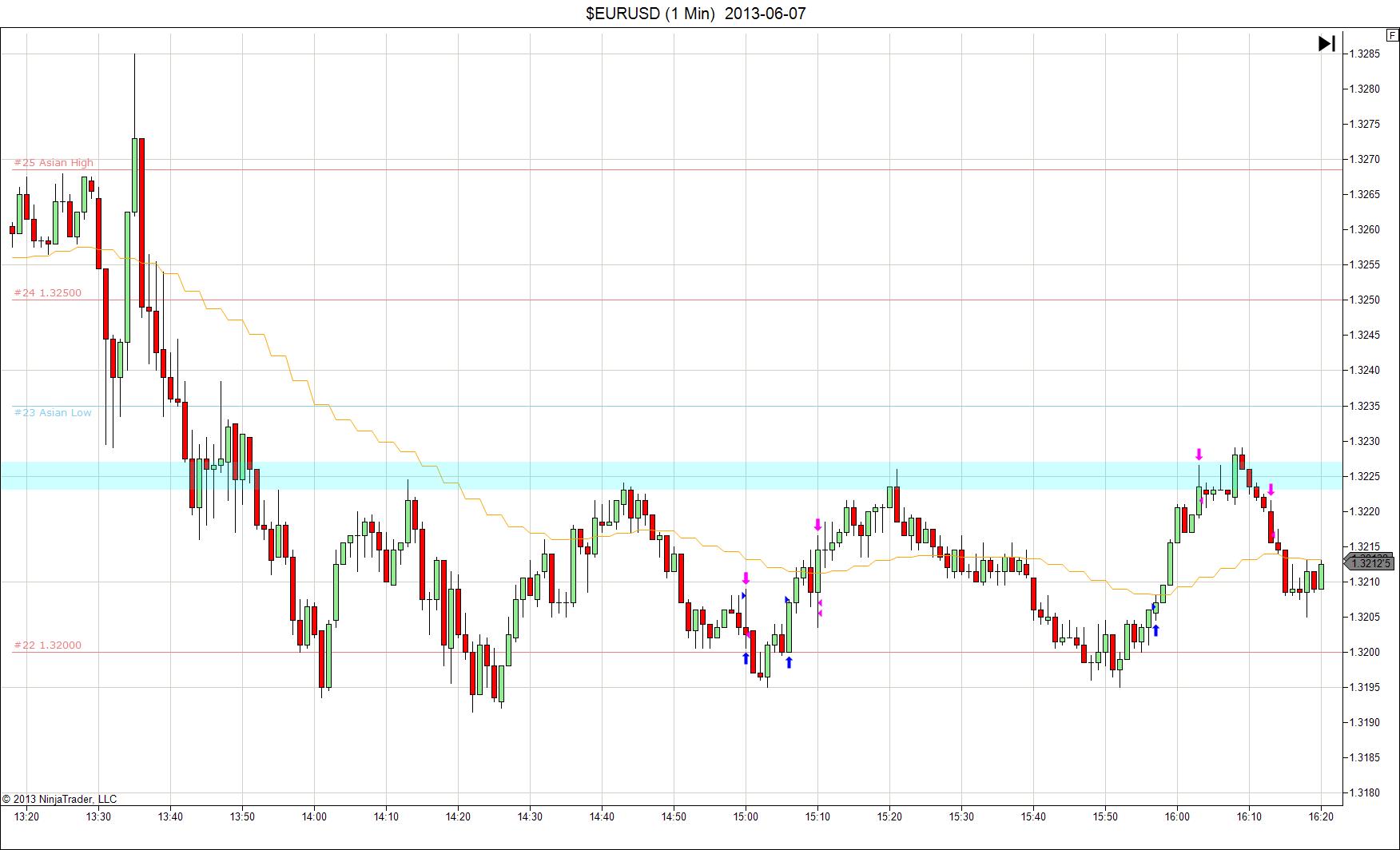Select the 14:00 time axis label
Viewport: 1400px width, 850px height.
[314, 817]
